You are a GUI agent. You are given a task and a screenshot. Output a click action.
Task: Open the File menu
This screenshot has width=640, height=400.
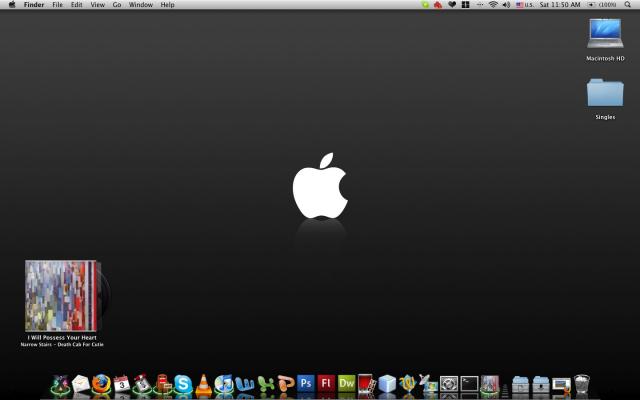point(58,5)
